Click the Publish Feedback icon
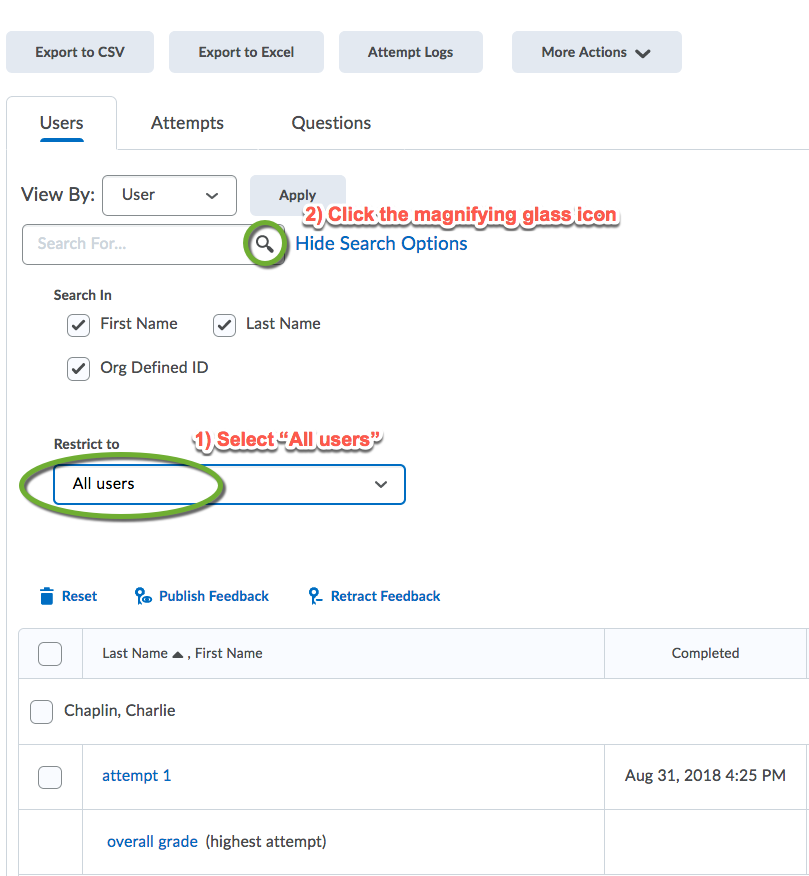 [143, 596]
